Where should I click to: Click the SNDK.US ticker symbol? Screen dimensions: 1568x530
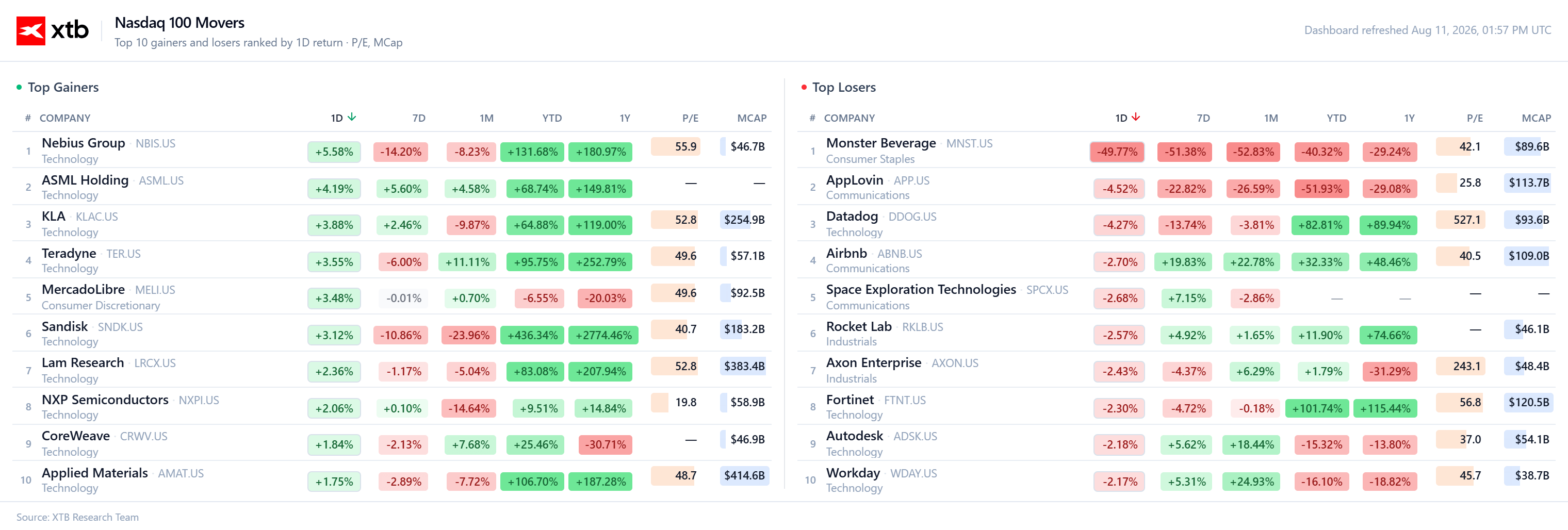(x=120, y=327)
